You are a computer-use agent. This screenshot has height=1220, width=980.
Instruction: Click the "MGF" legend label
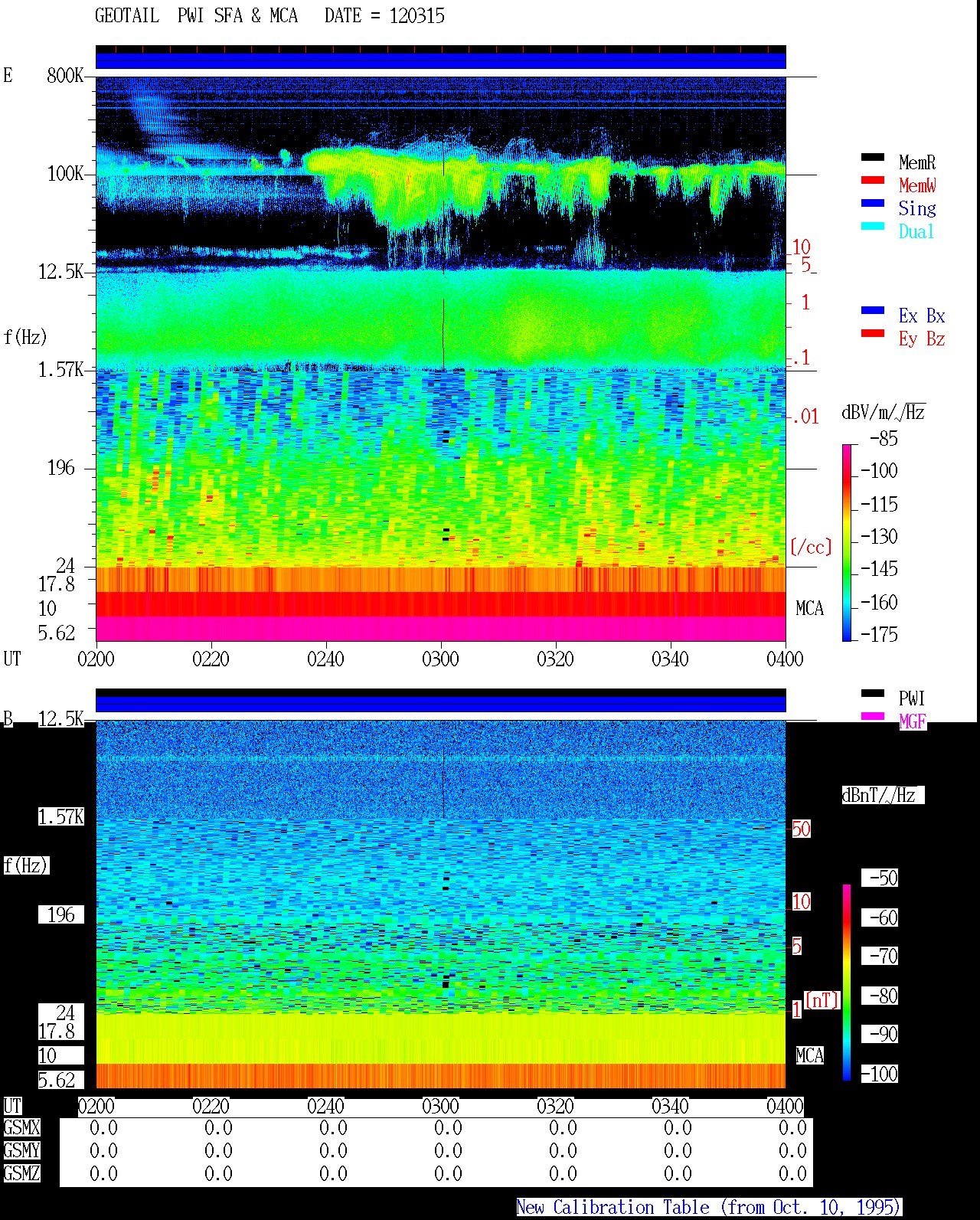(x=913, y=721)
